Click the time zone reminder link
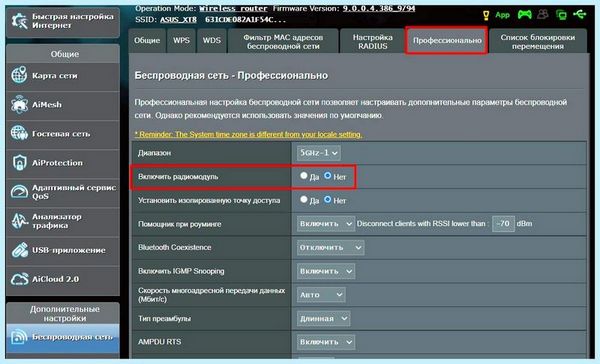This screenshot has width=600, height=364. pyautogui.click(x=248, y=134)
